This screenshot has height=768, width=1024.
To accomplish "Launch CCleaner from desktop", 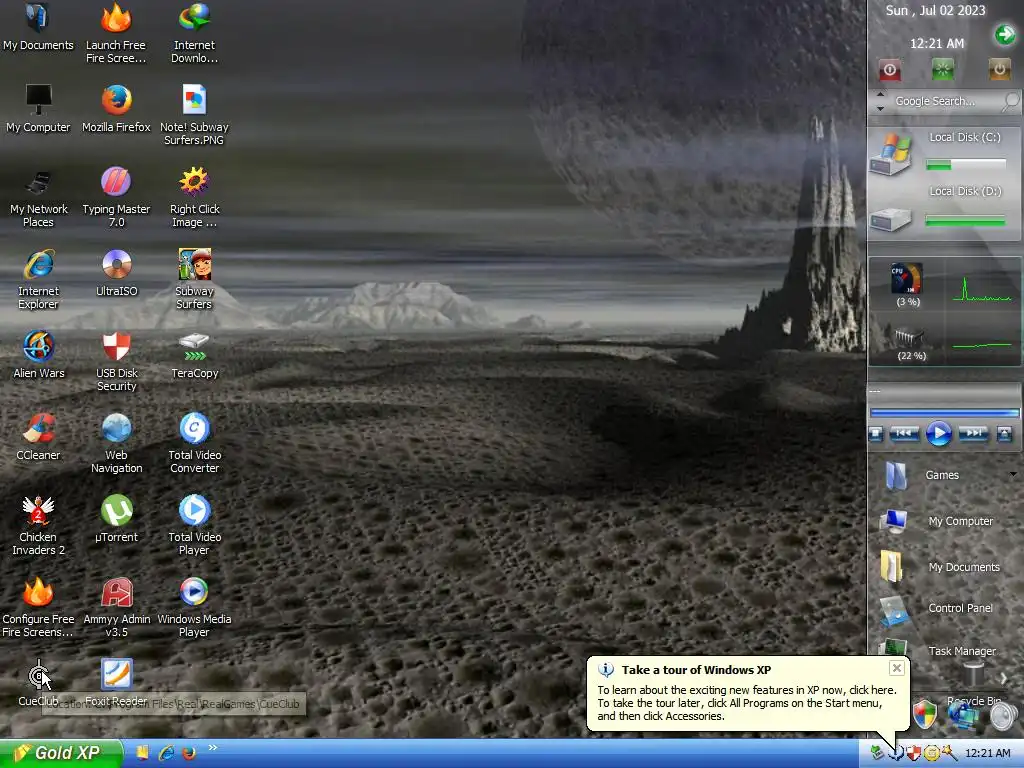I will coord(38,437).
